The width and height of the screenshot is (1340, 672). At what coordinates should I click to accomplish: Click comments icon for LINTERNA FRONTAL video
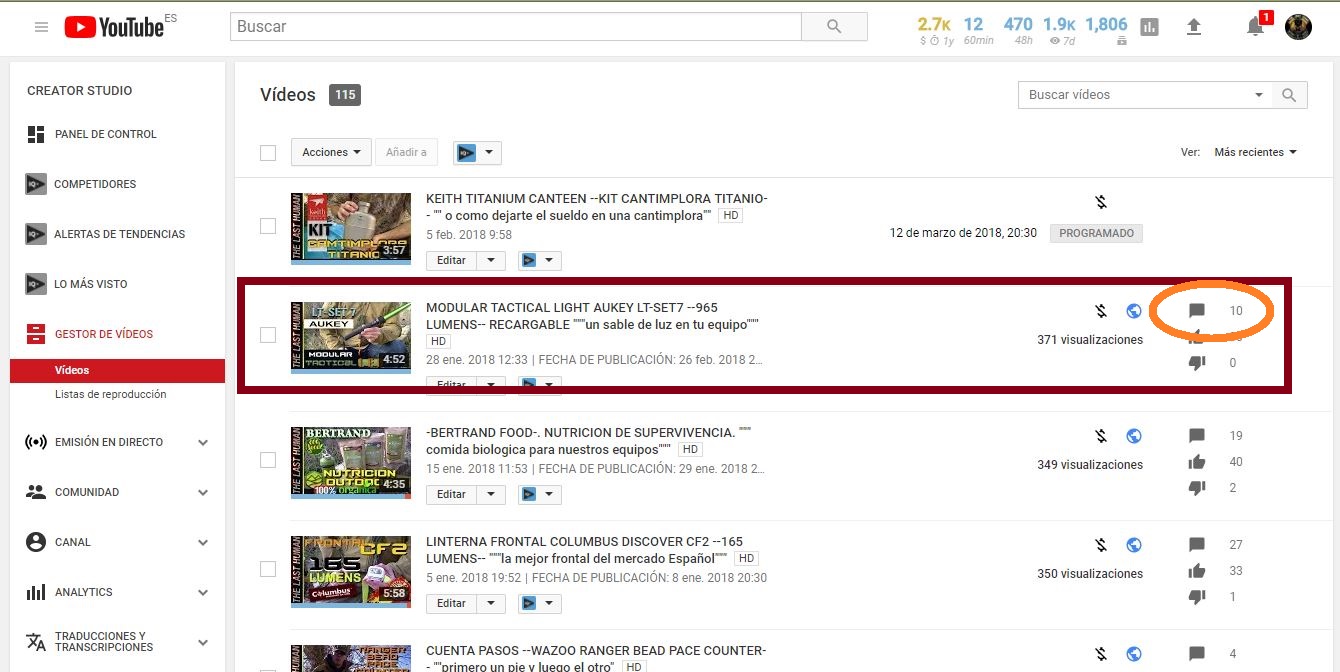(1197, 545)
